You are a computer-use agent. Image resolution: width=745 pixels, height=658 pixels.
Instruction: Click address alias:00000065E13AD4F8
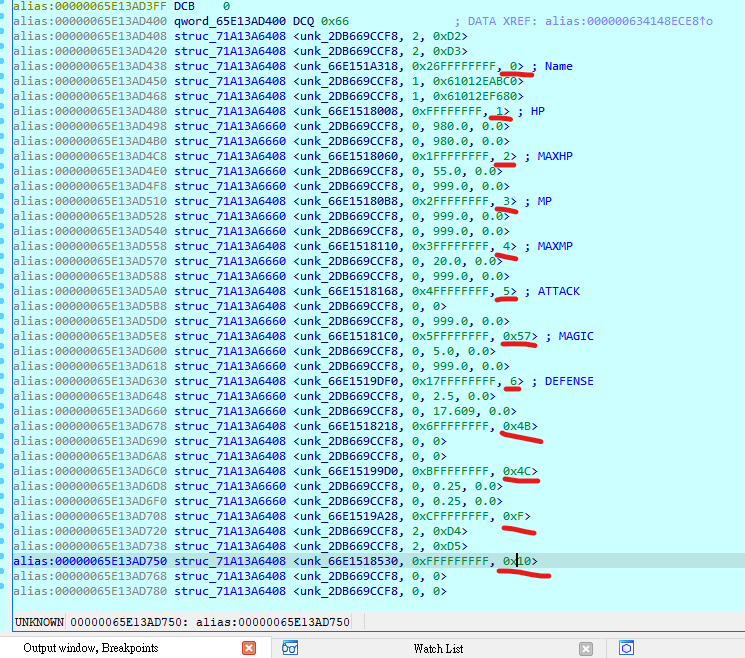coord(90,186)
